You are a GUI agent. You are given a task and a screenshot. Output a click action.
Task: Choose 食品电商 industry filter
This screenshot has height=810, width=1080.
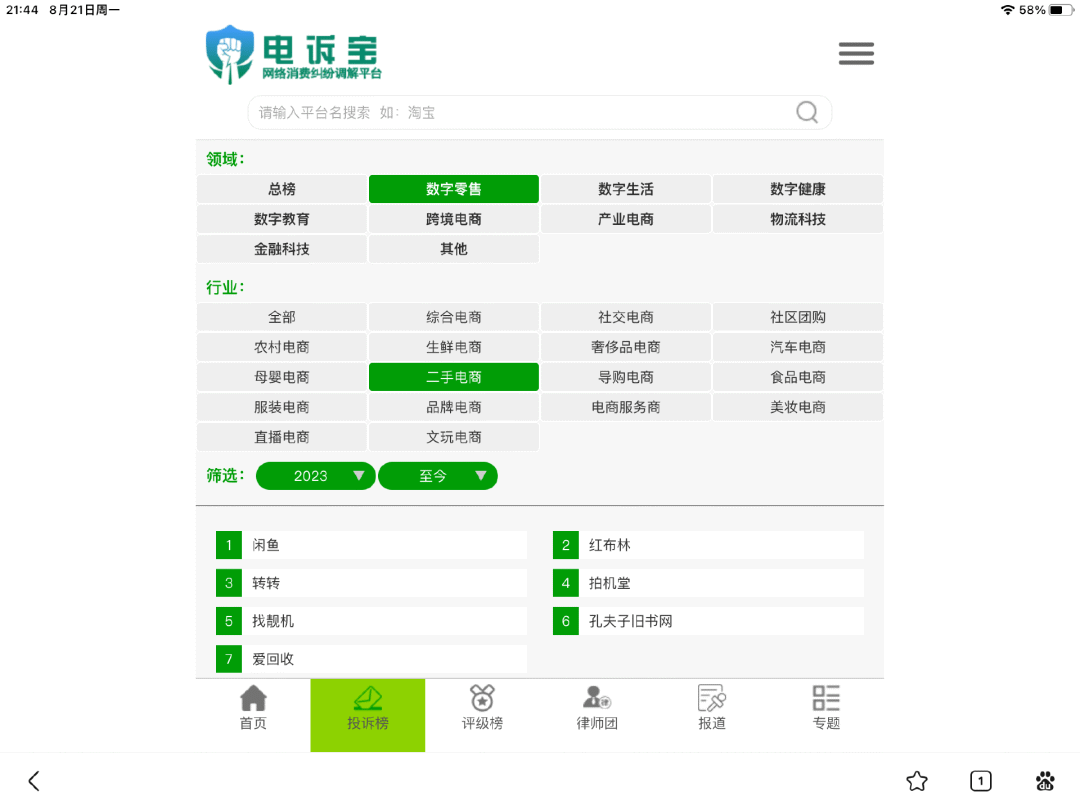click(x=798, y=377)
